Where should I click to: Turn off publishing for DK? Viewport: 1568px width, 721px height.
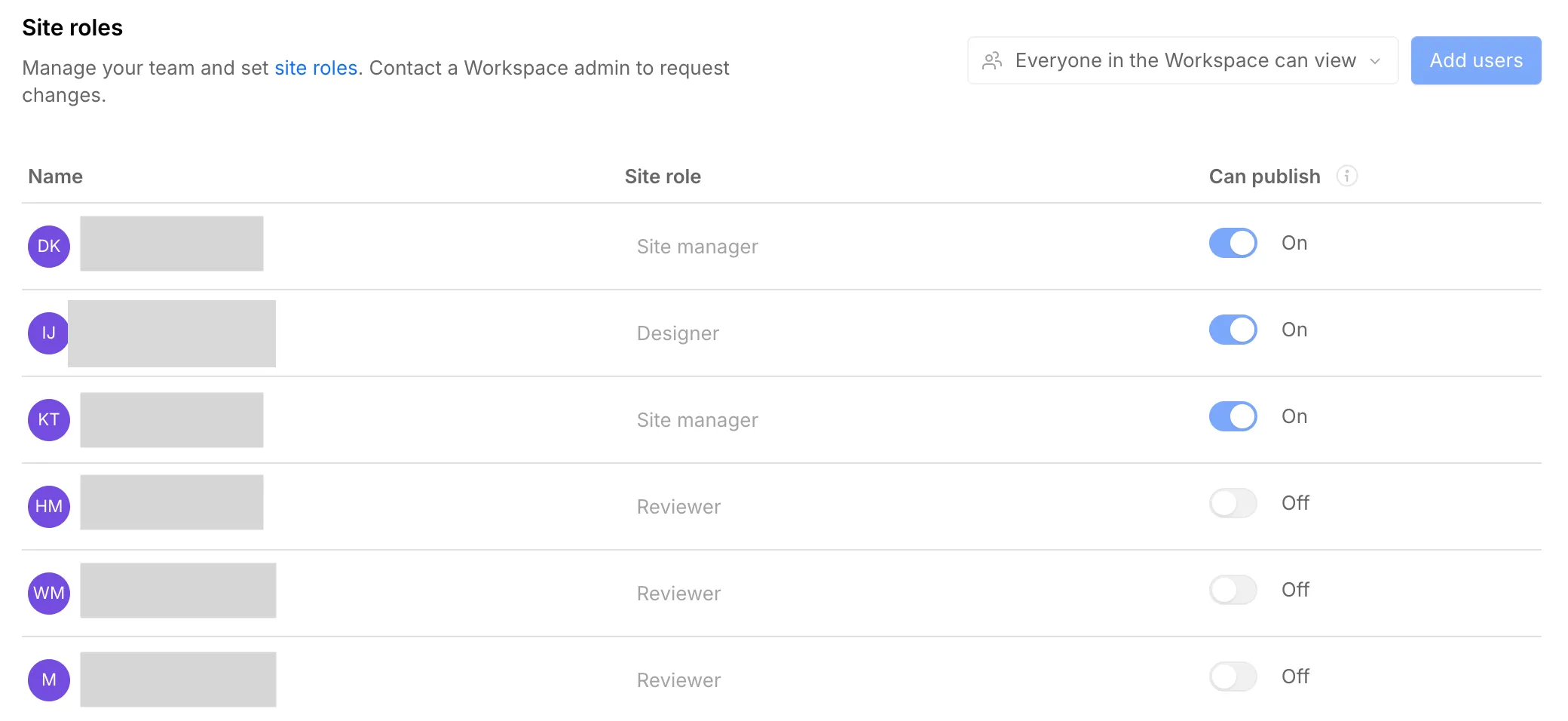click(1233, 243)
